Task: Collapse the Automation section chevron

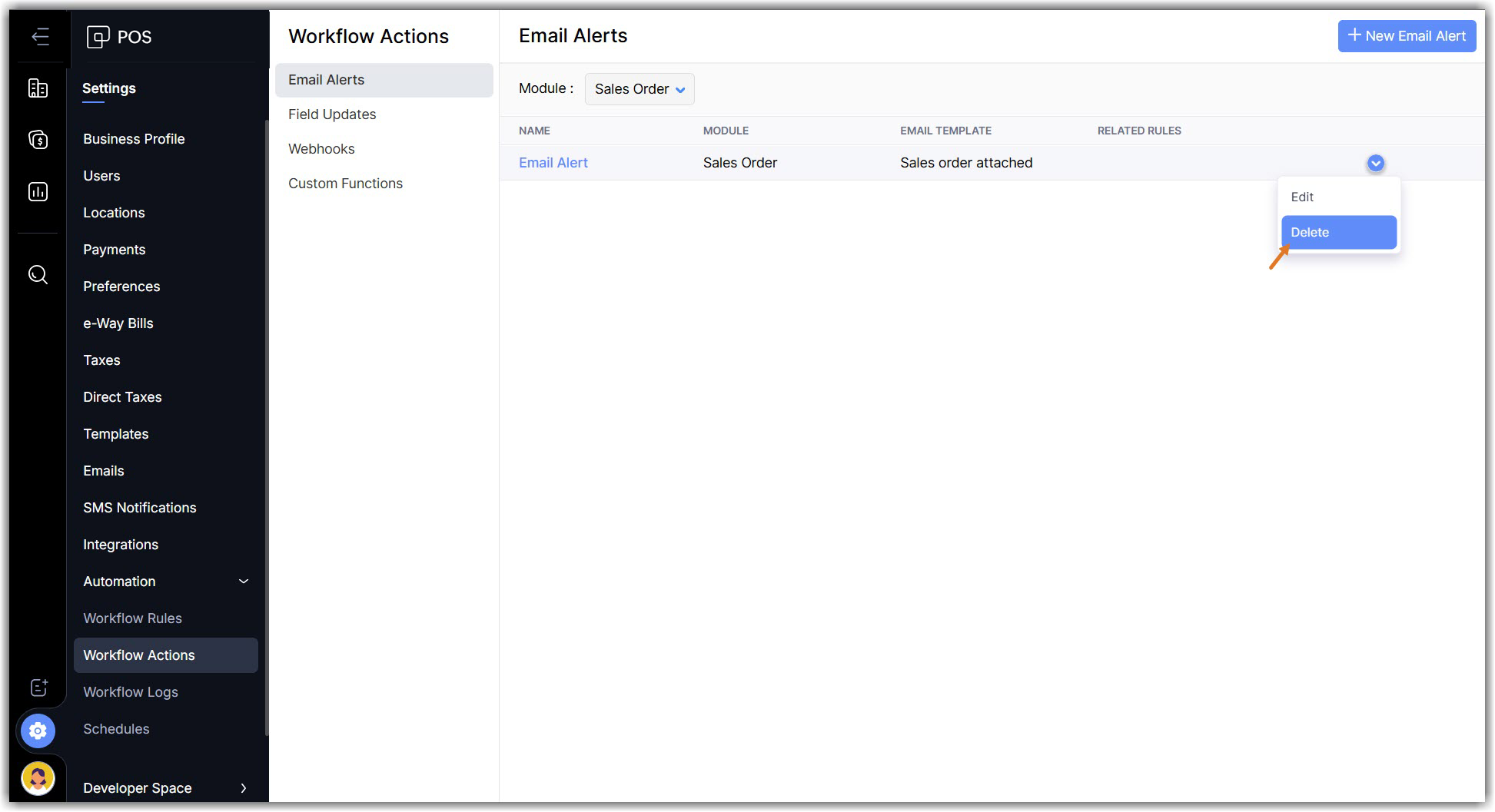Action: 244,582
